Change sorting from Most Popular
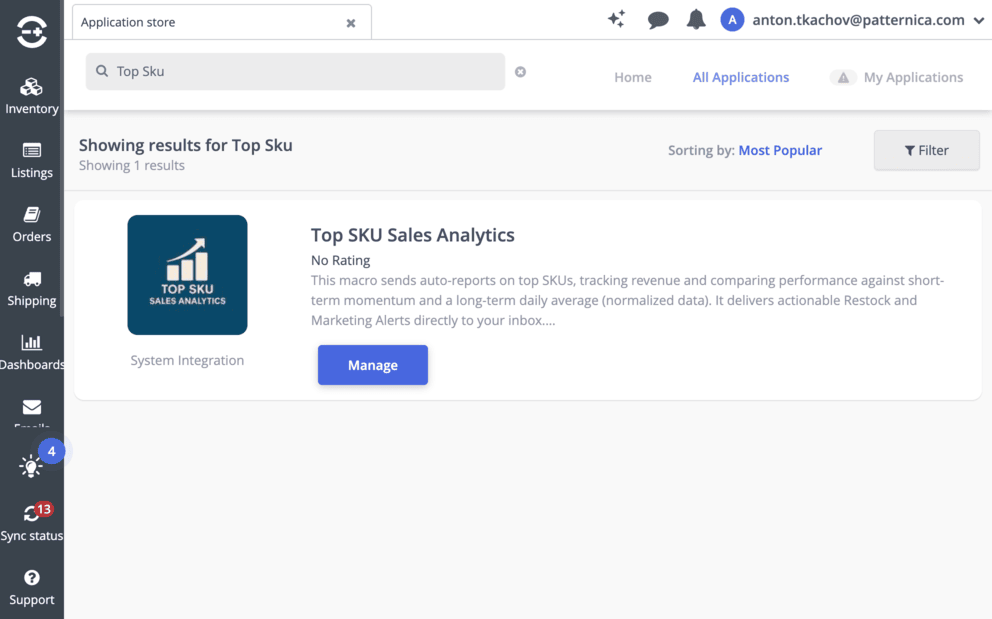992x619 pixels. (x=780, y=150)
